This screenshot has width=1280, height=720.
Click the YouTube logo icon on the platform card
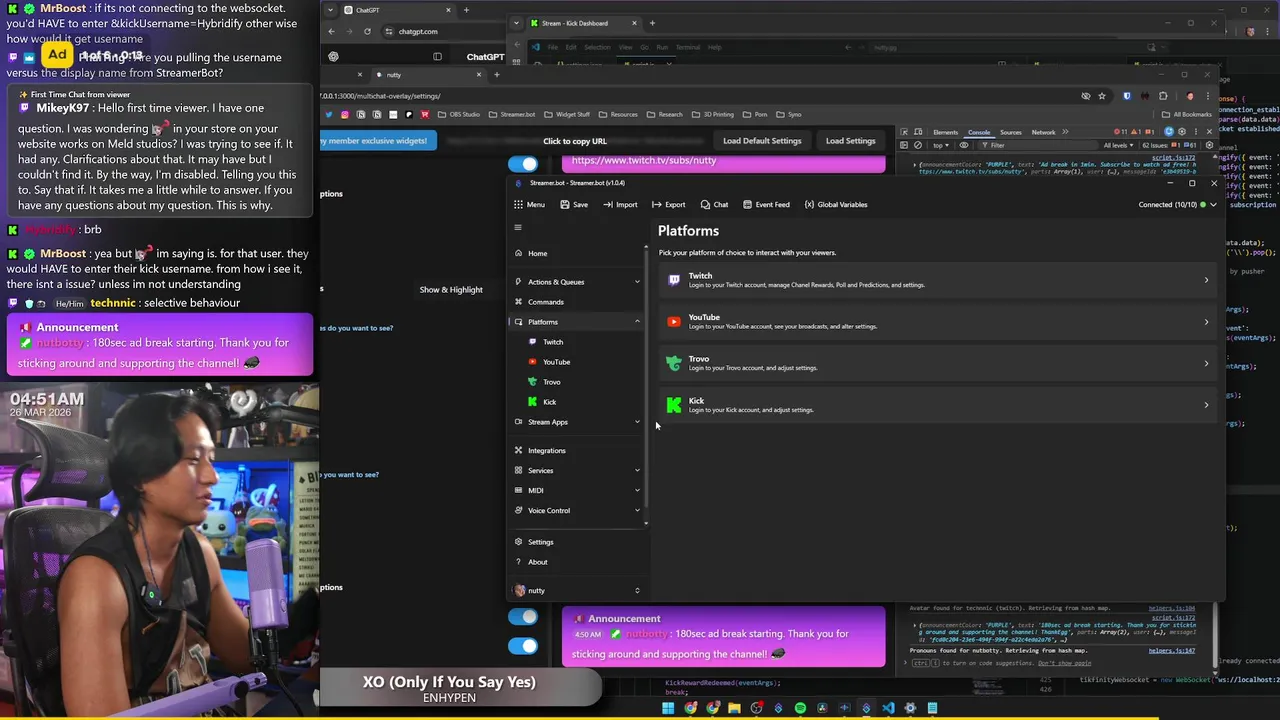pyautogui.click(x=674, y=322)
